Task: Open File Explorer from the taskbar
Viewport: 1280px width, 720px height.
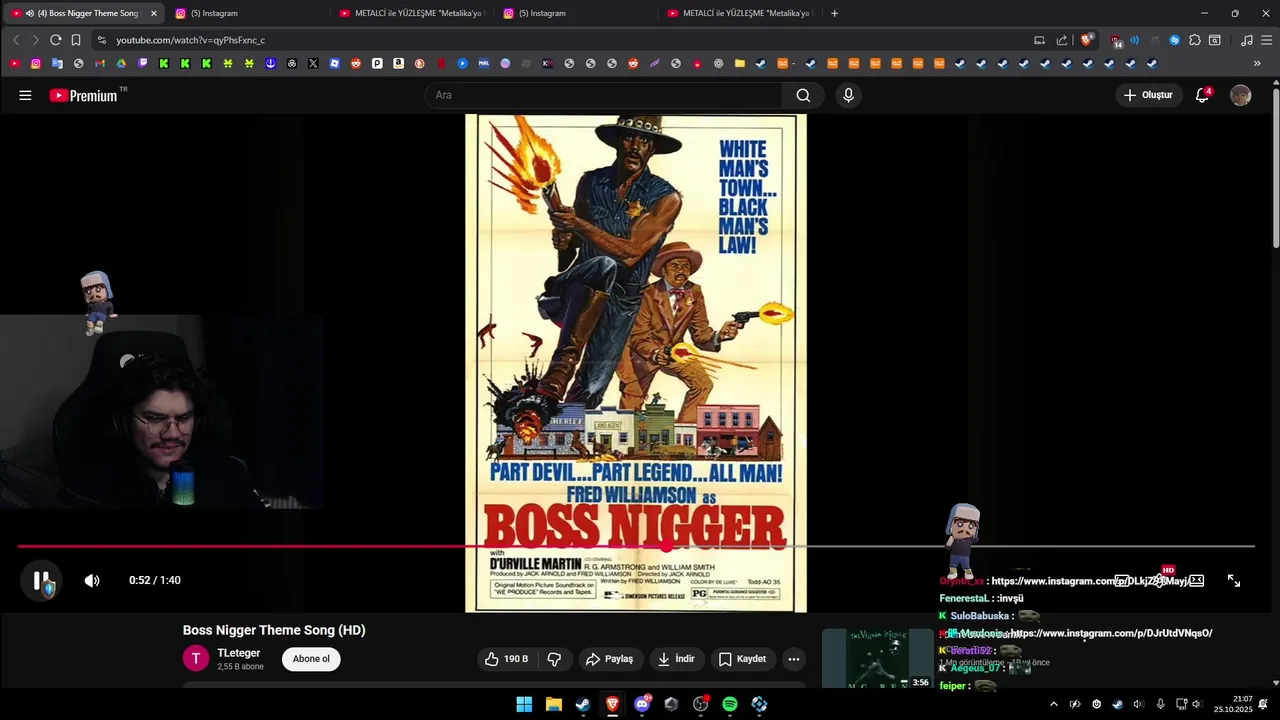Action: (x=553, y=704)
